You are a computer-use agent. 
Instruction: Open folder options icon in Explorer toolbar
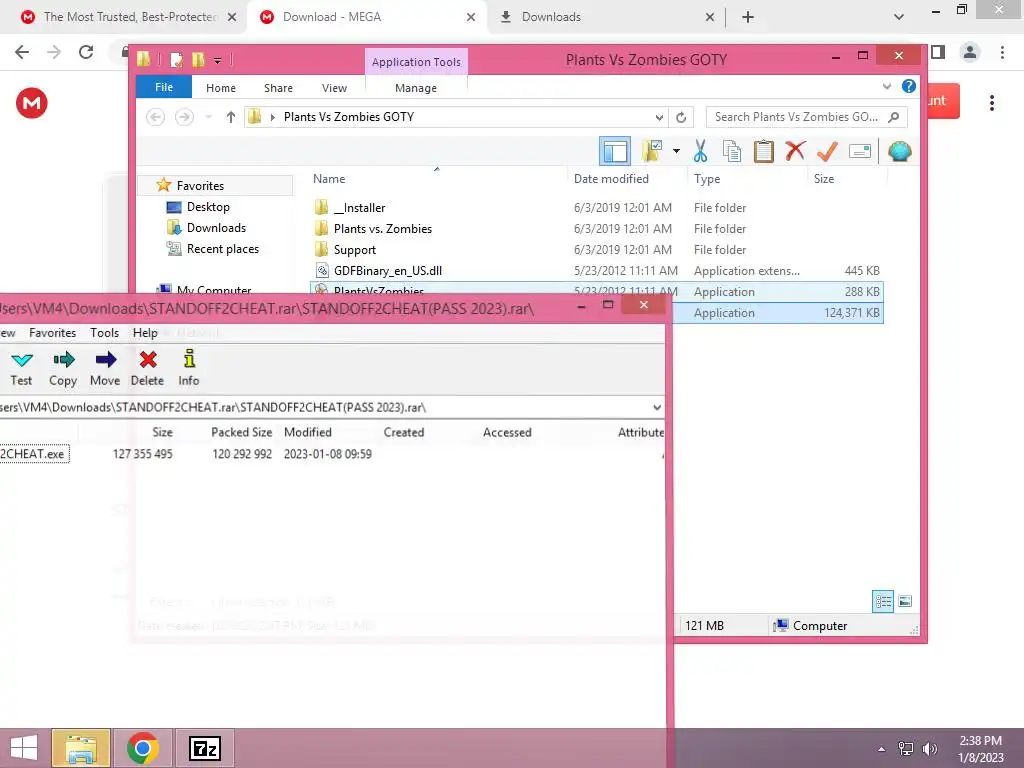tap(652, 151)
